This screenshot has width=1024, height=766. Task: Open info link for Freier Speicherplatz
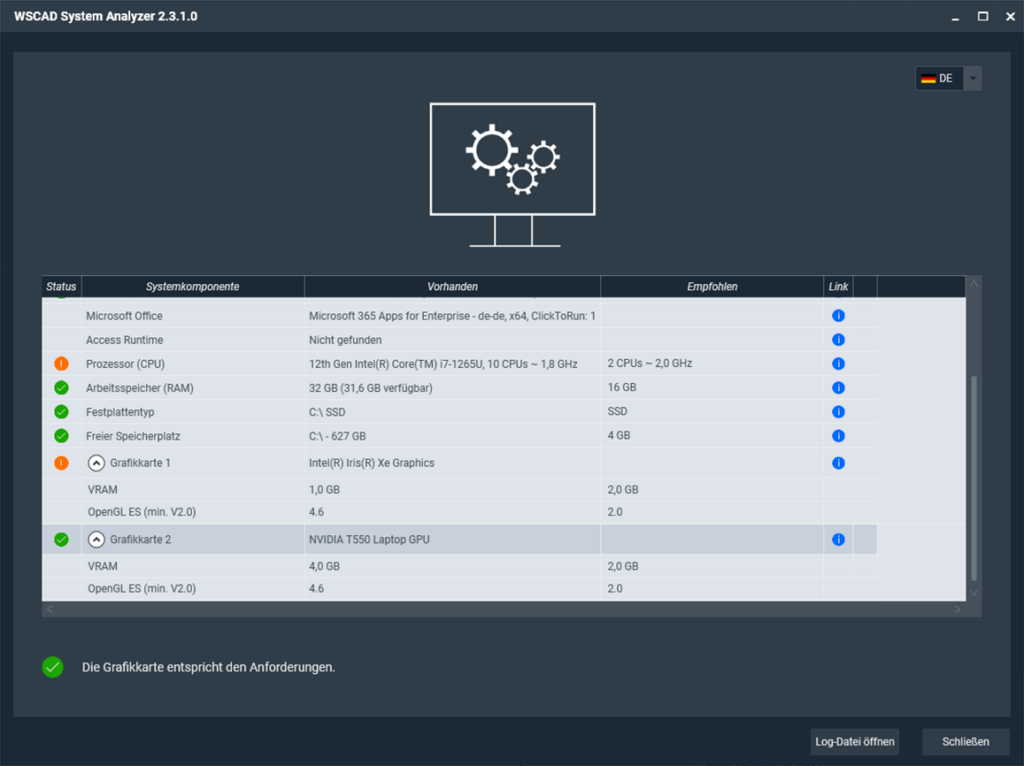(x=838, y=436)
